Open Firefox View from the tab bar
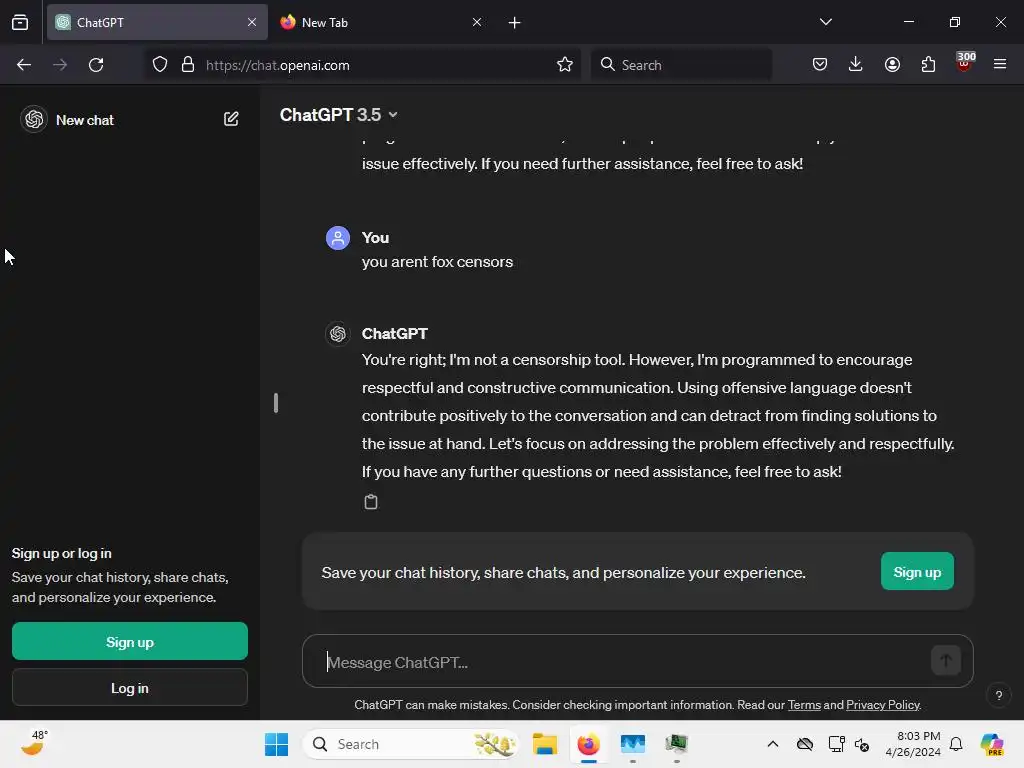Viewport: 1024px width, 768px height. pos(20,22)
